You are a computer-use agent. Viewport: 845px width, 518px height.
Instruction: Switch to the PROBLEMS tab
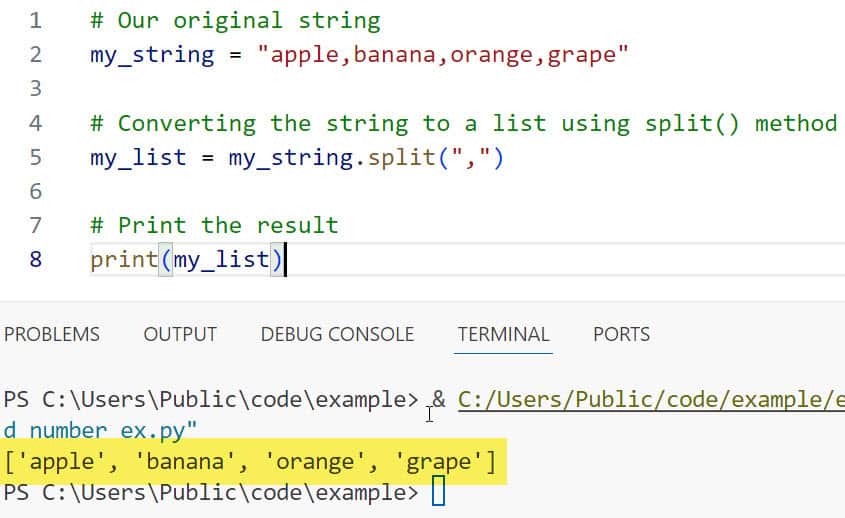(52, 334)
